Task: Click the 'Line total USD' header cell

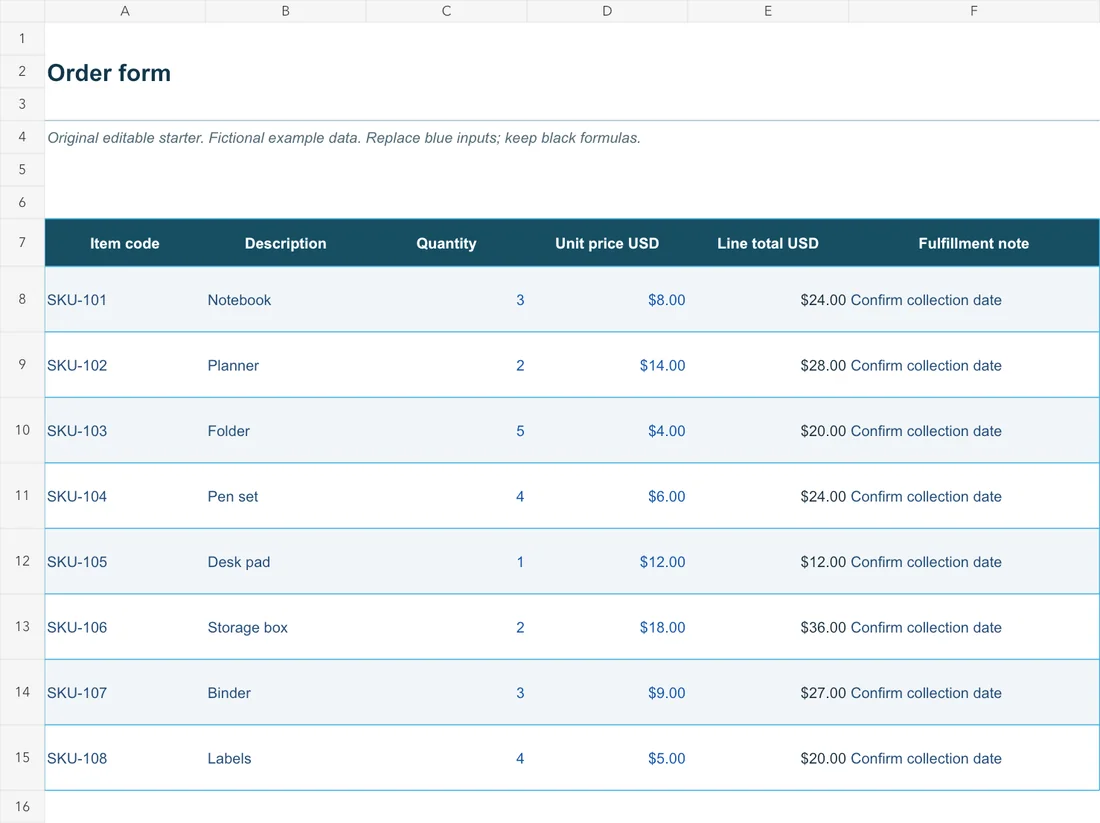Action: point(767,243)
